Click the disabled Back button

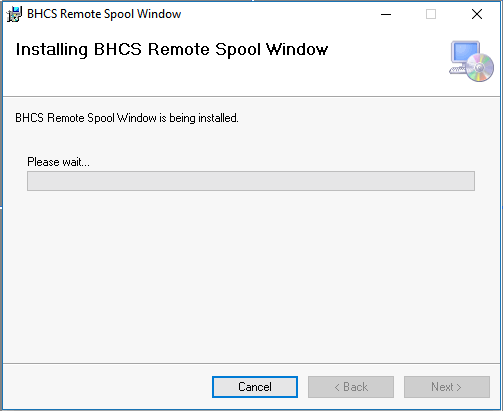(351, 387)
